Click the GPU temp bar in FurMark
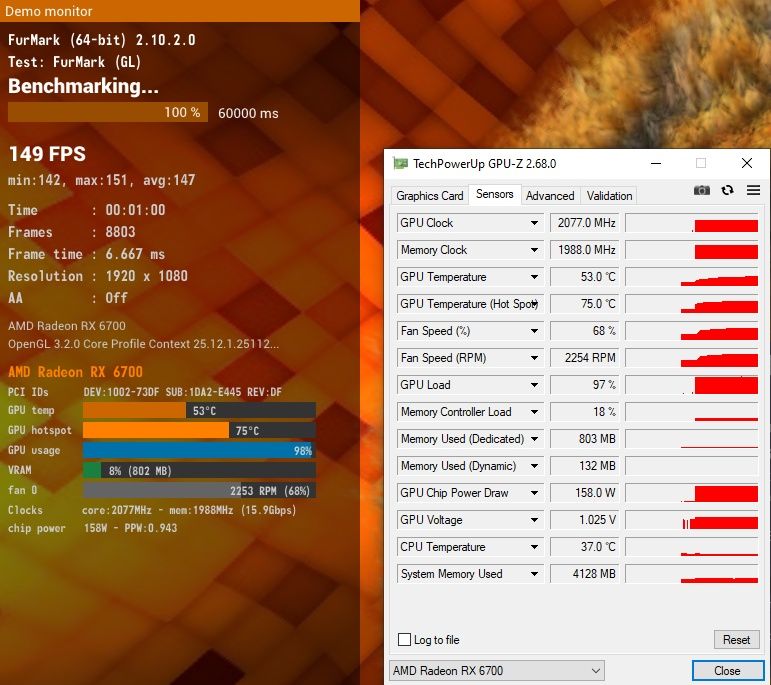This screenshot has width=771, height=685. click(x=199, y=410)
